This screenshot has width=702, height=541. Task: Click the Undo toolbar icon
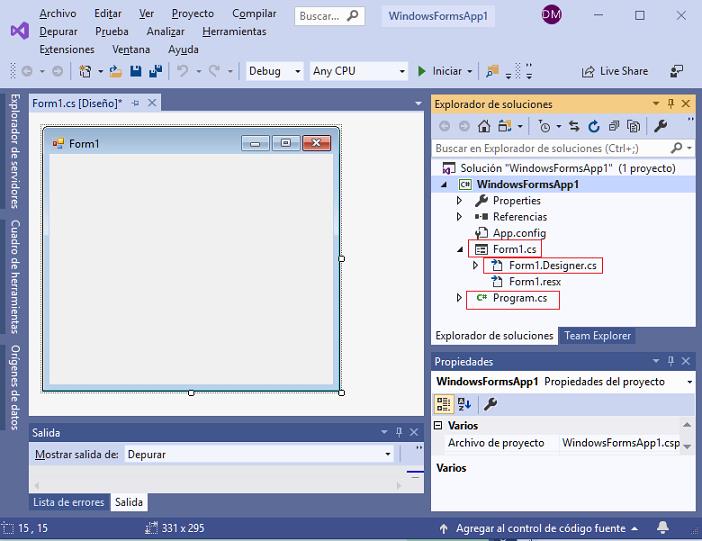(183, 71)
